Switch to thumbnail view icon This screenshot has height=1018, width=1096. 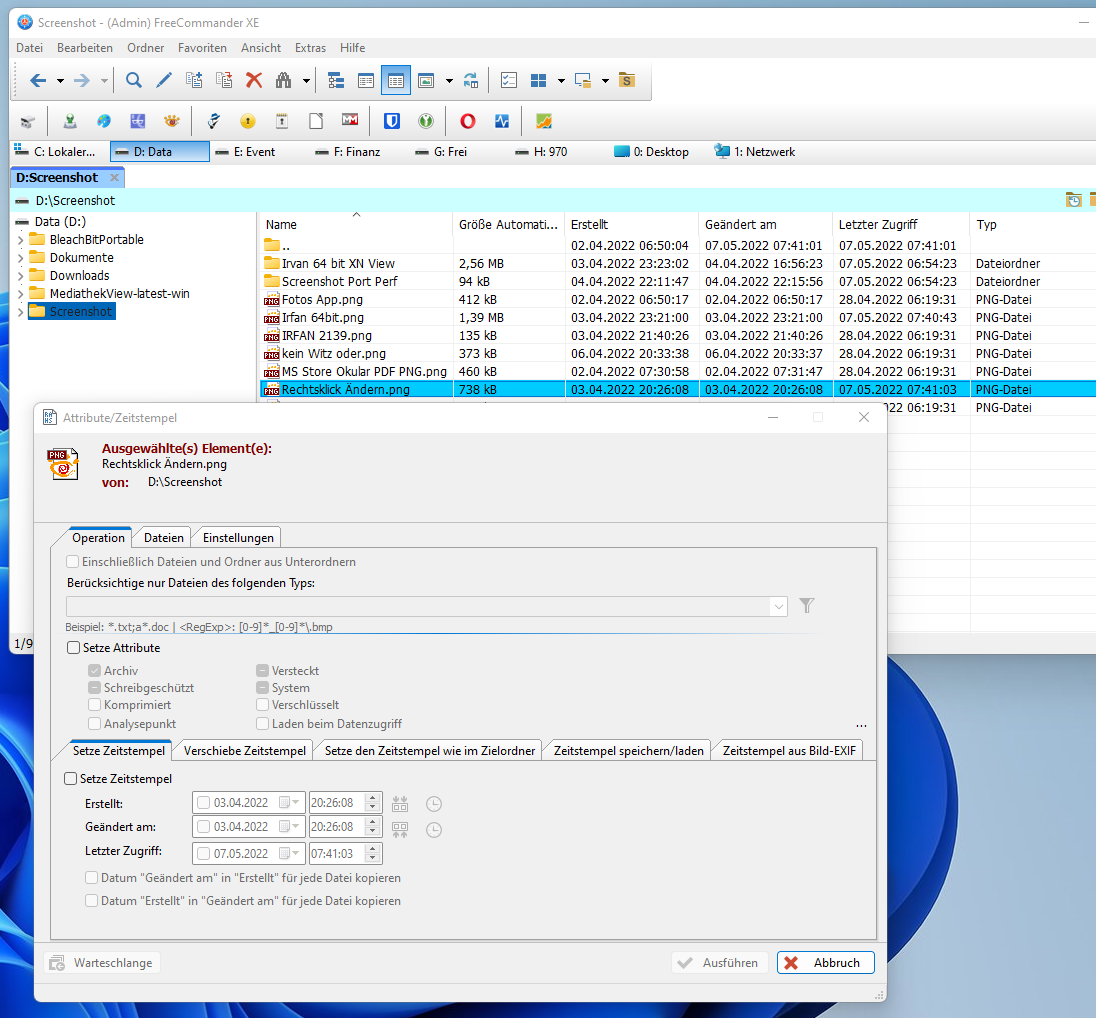(426, 80)
